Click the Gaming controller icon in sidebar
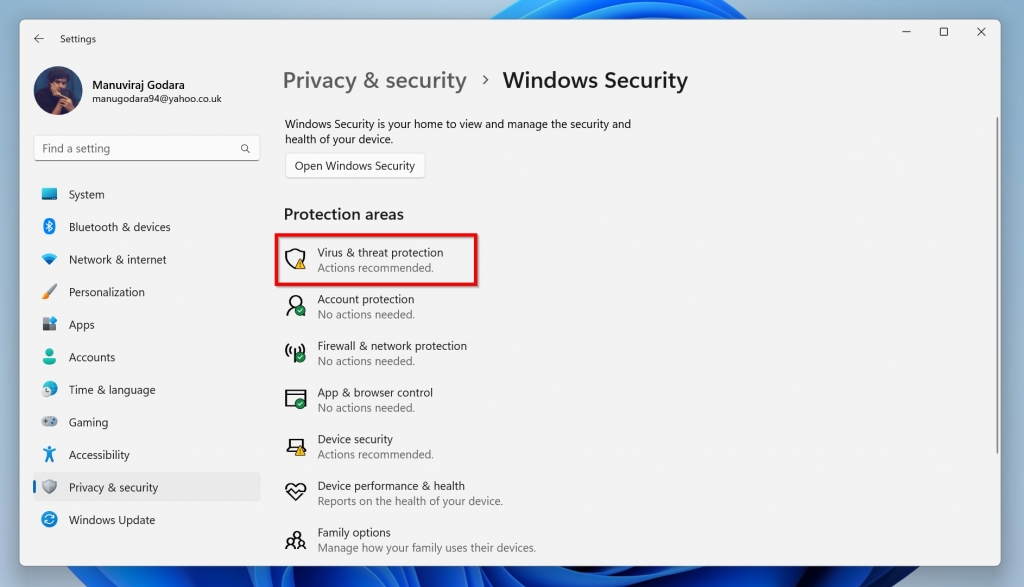This screenshot has height=587, width=1024. [x=48, y=422]
